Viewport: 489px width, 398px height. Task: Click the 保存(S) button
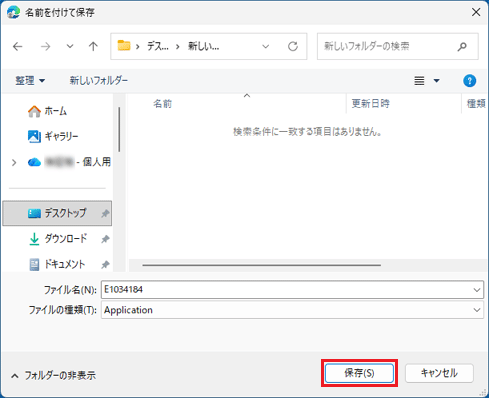(x=359, y=373)
